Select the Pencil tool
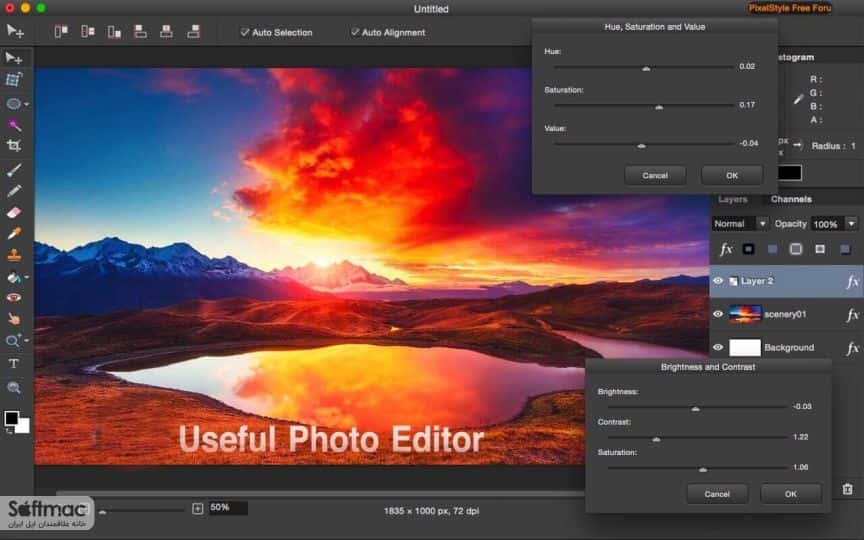 [x=14, y=191]
